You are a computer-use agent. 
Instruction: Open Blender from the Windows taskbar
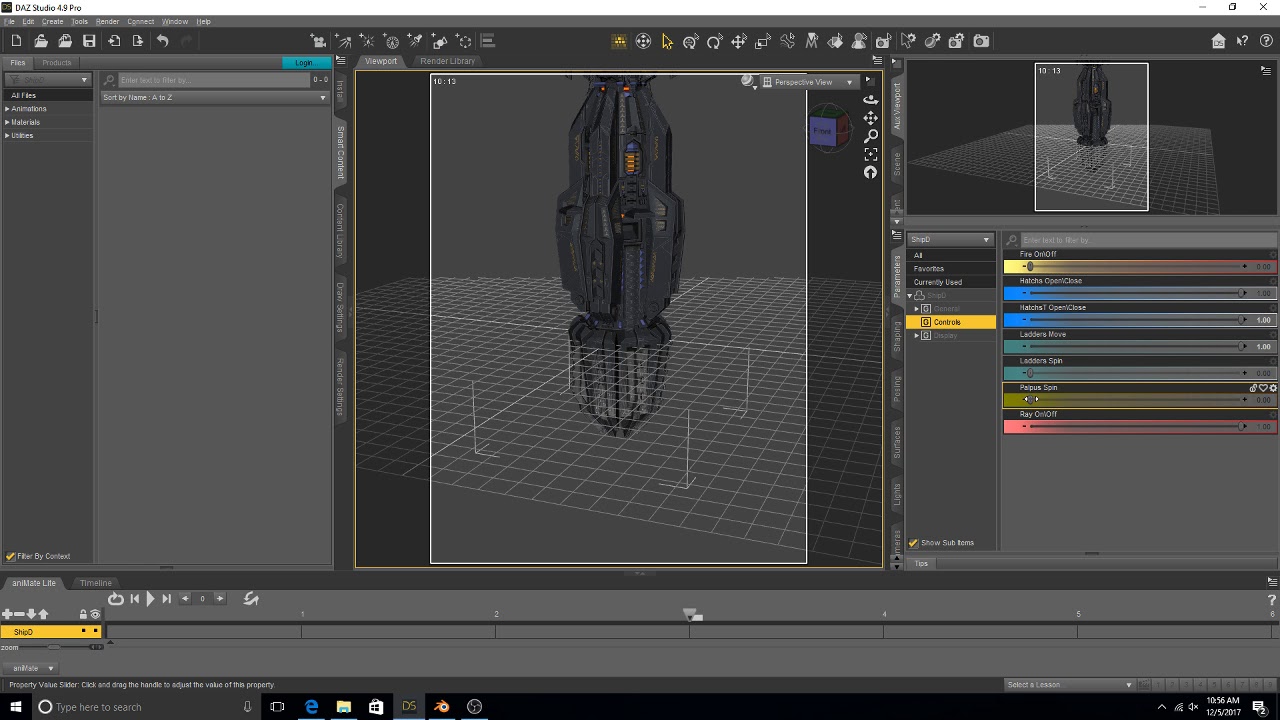441,707
